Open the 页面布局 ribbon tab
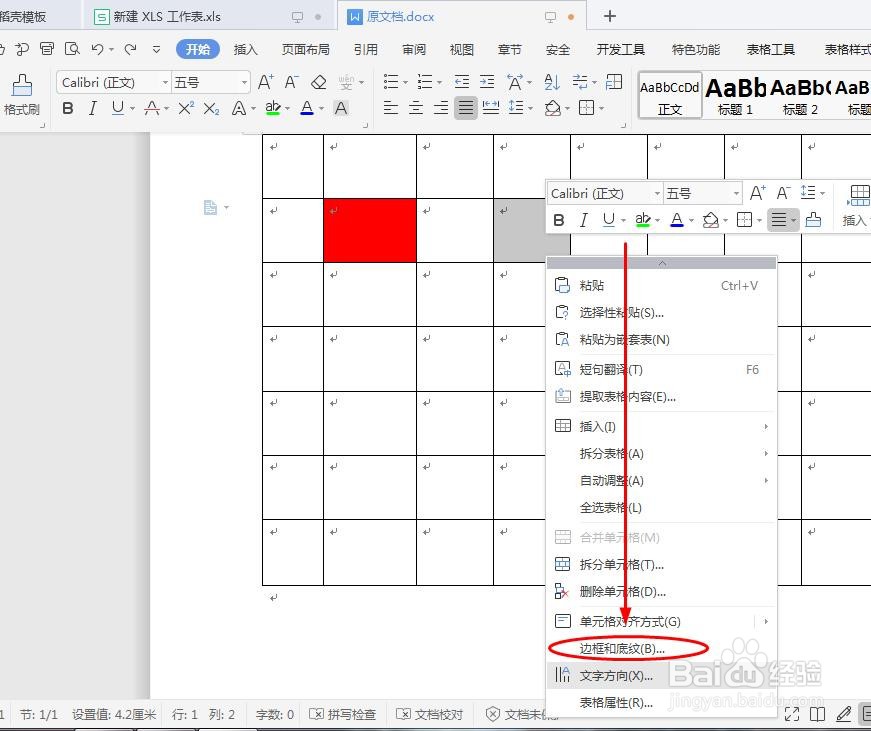 tap(306, 49)
